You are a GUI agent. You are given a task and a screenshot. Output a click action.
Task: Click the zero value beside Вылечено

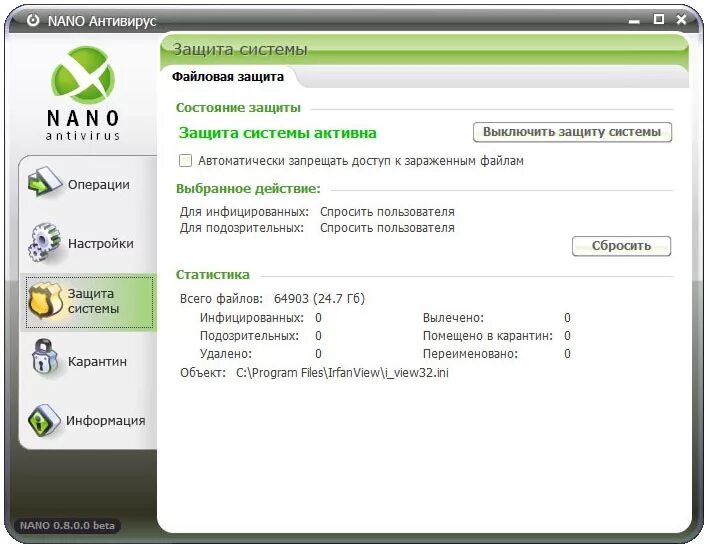(567, 318)
